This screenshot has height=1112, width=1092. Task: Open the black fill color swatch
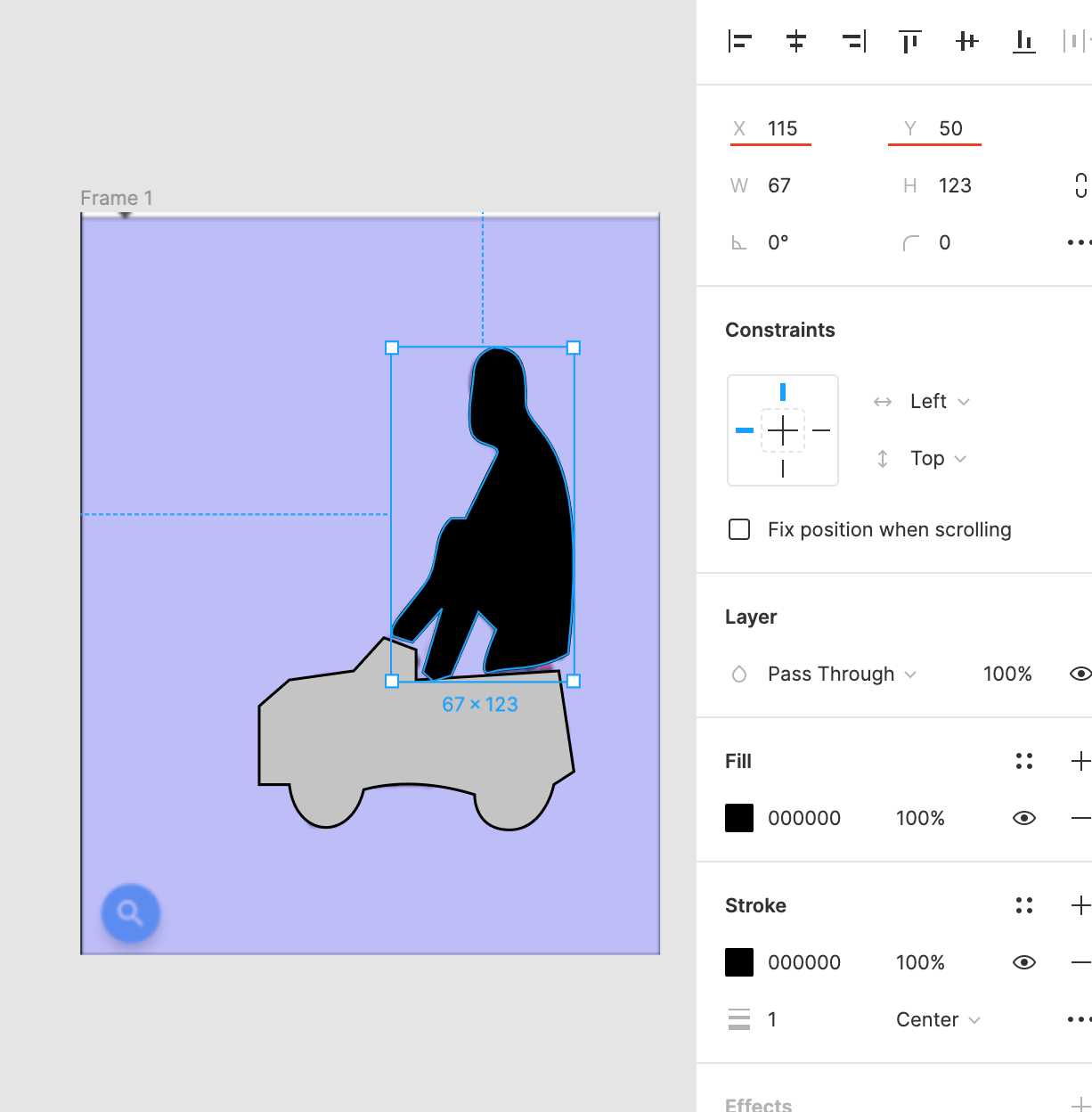tap(739, 818)
